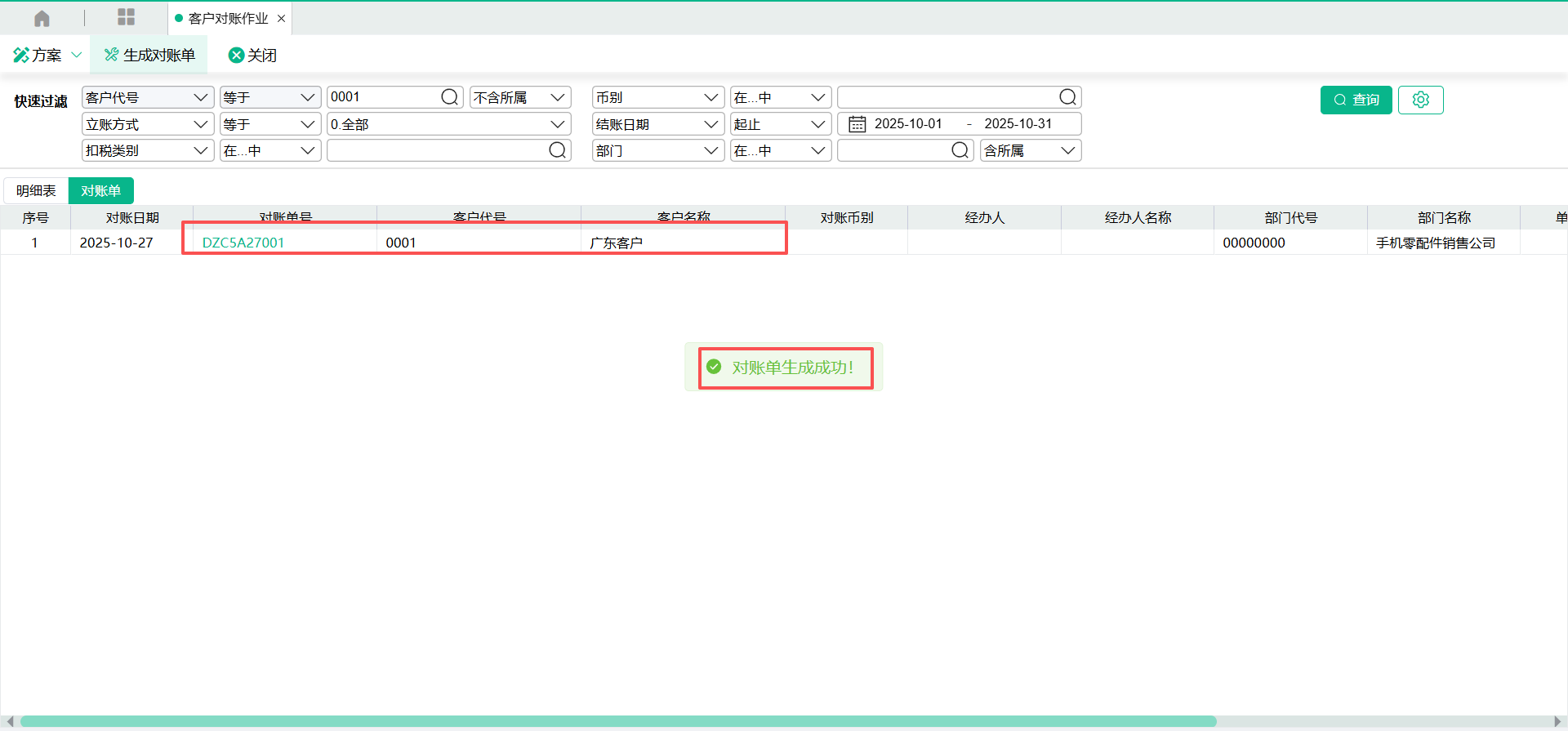The height and width of the screenshot is (731, 1568).
Task: Switch to the 明细表 tab
Action: click(x=36, y=190)
